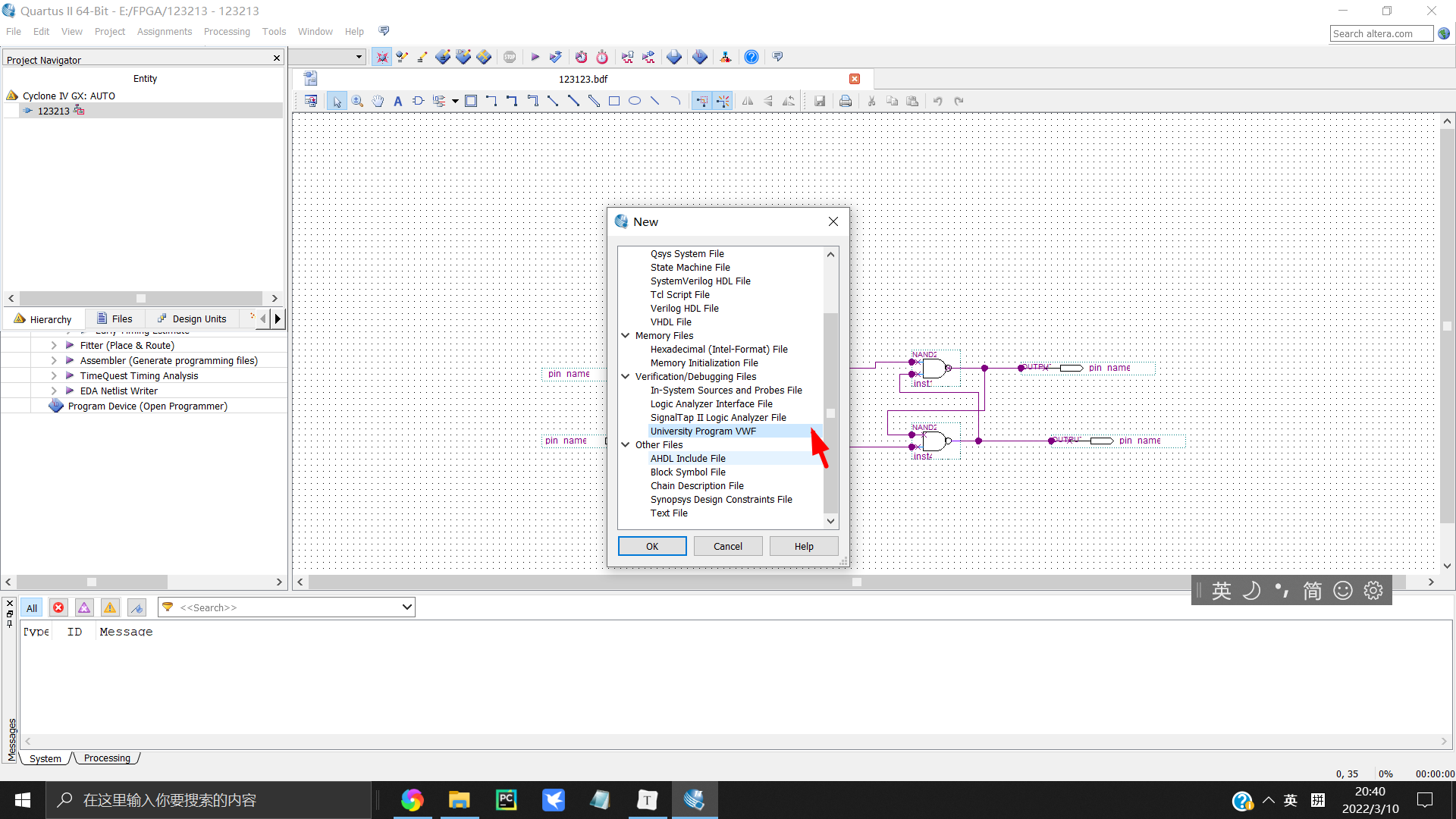The height and width of the screenshot is (819, 1456).
Task: Select the Block tool in schematic toolbar
Action: [x=471, y=102]
